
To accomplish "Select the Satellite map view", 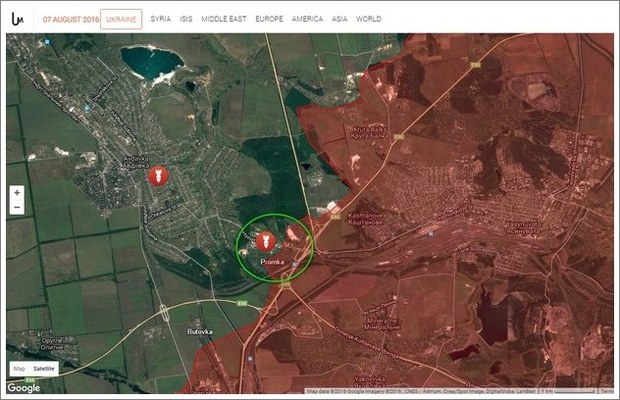I will (44, 369).
